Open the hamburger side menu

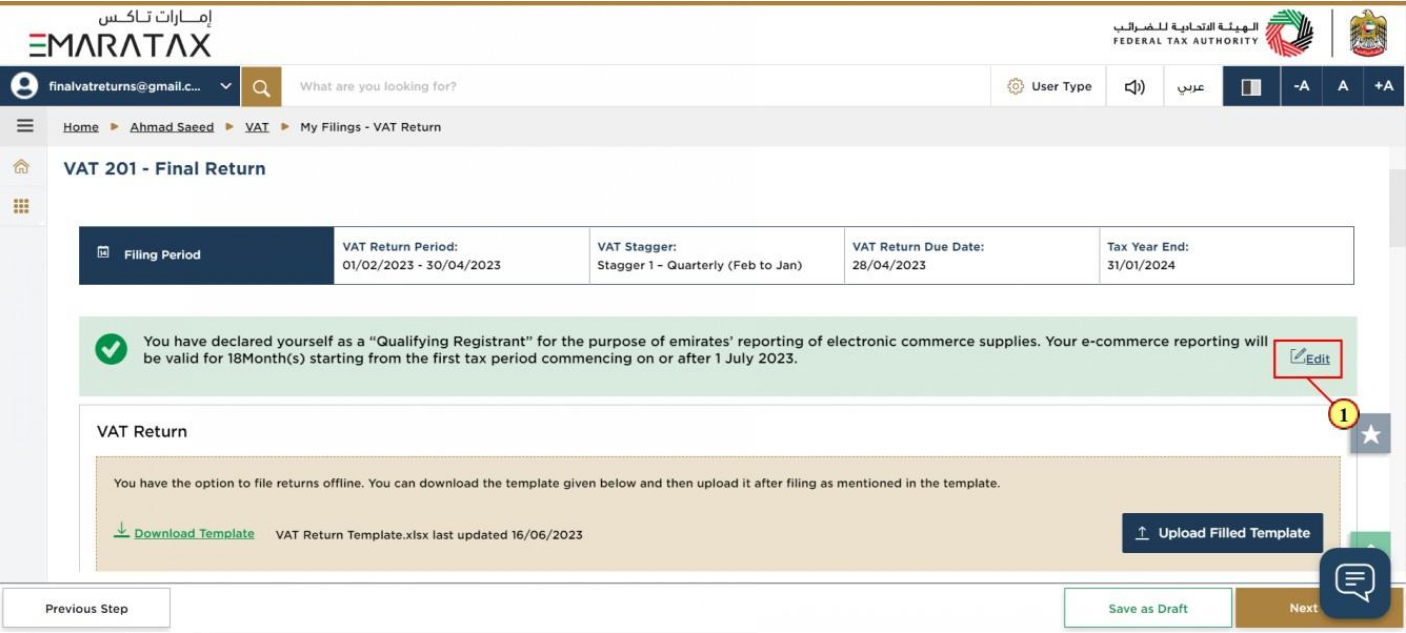[25, 126]
